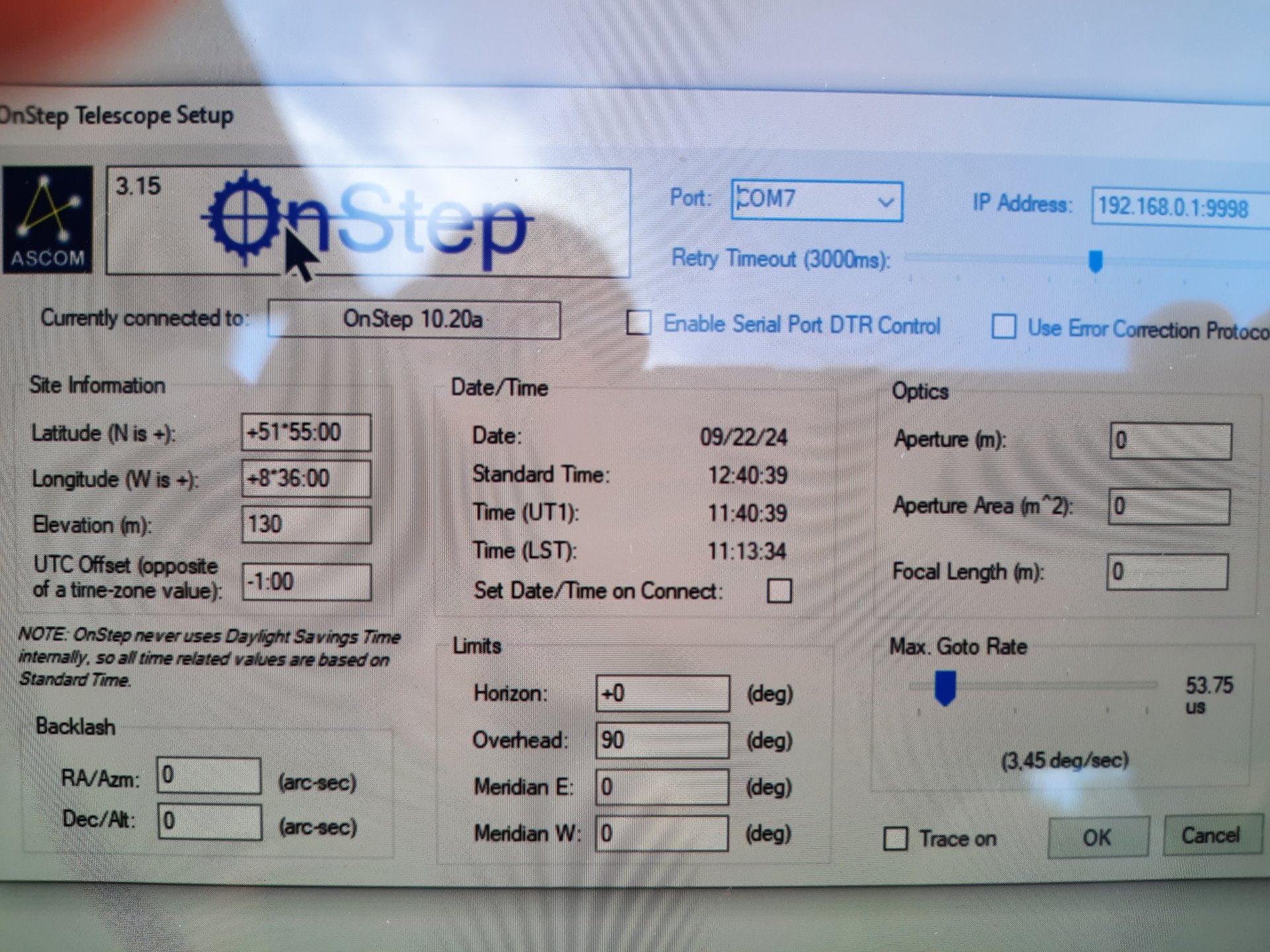
Task: Click the OnStep 10.20a connected device field
Action: tap(414, 319)
